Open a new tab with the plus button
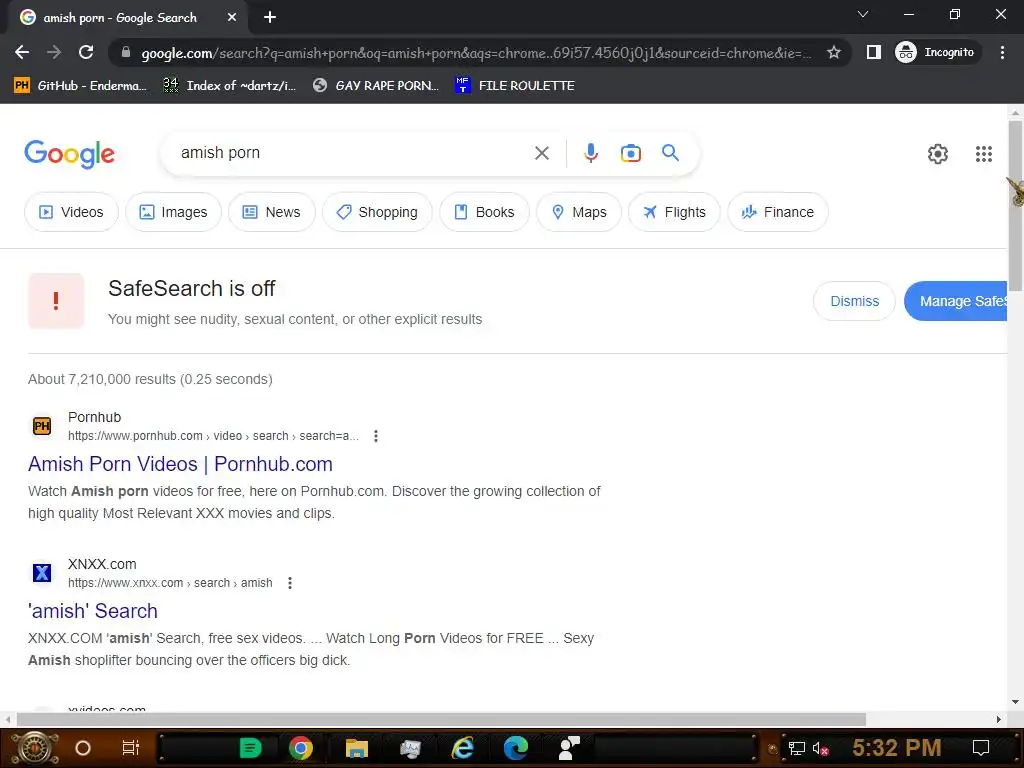This screenshot has width=1024, height=768. point(270,17)
